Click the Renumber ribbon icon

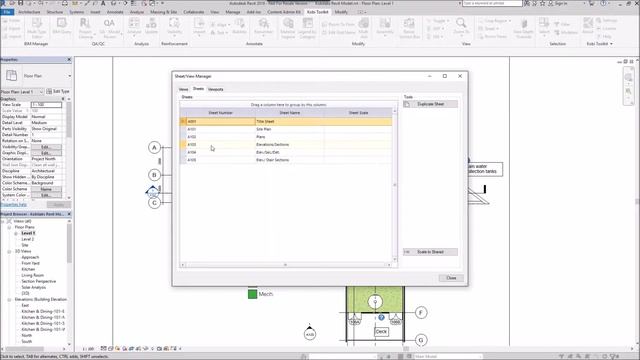point(264,27)
